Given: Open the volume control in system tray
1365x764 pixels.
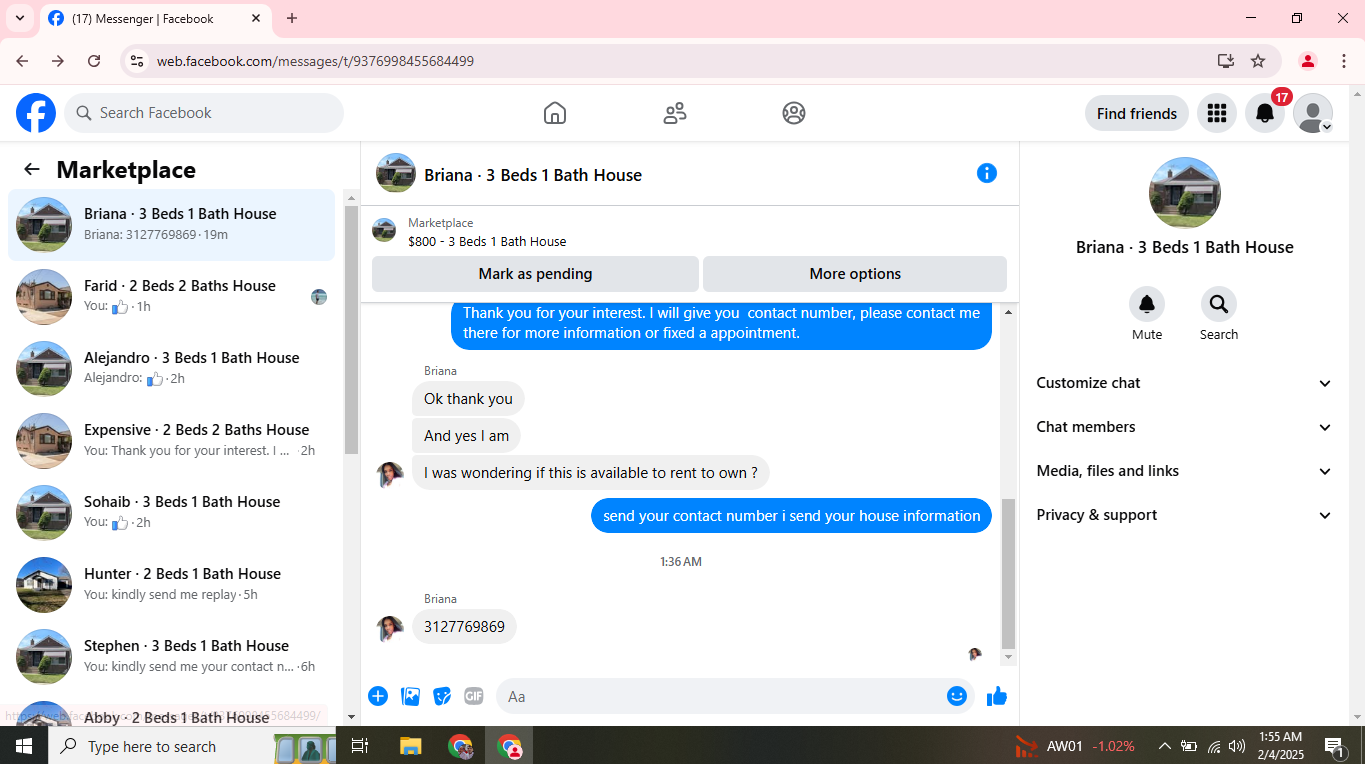Looking at the screenshot, I should click(x=1237, y=746).
